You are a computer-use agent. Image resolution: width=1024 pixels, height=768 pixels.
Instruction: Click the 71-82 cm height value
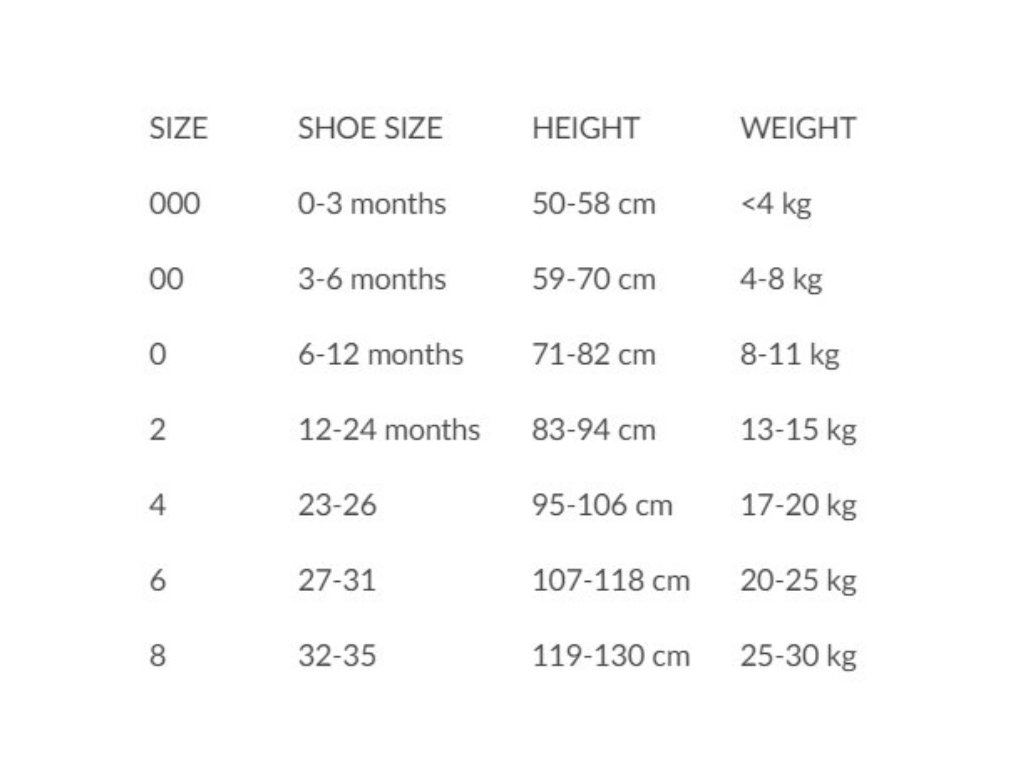click(x=594, y=355)
